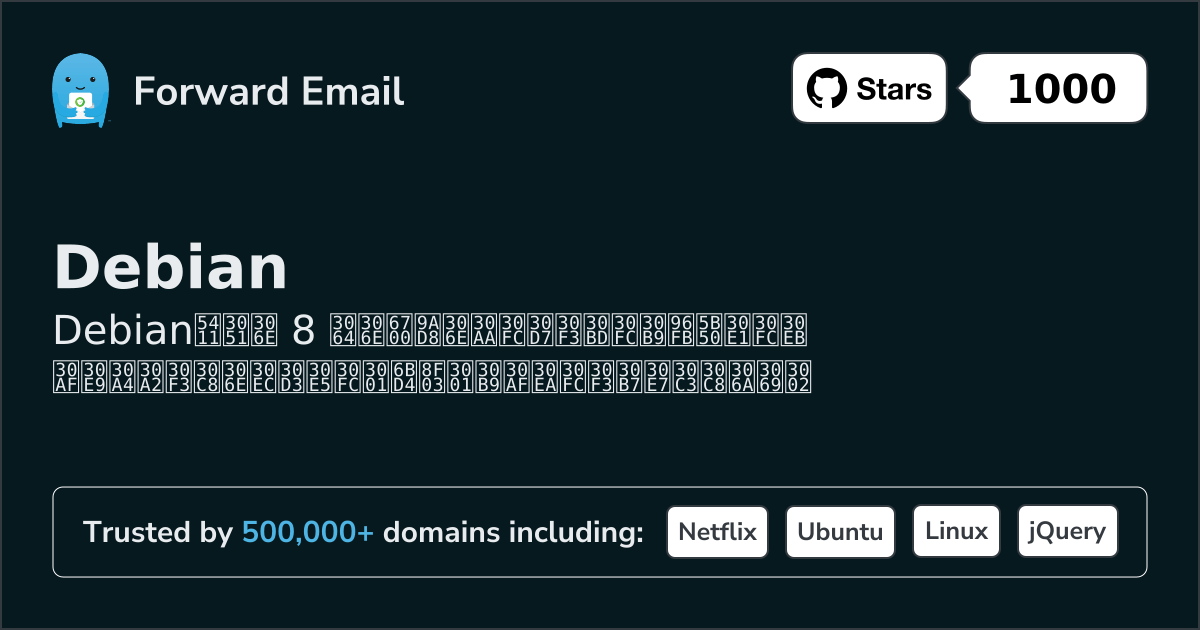Click the 'Trusted by' text in the banner
Viewport: 1200px width, 630px height.
click(158, 532)
